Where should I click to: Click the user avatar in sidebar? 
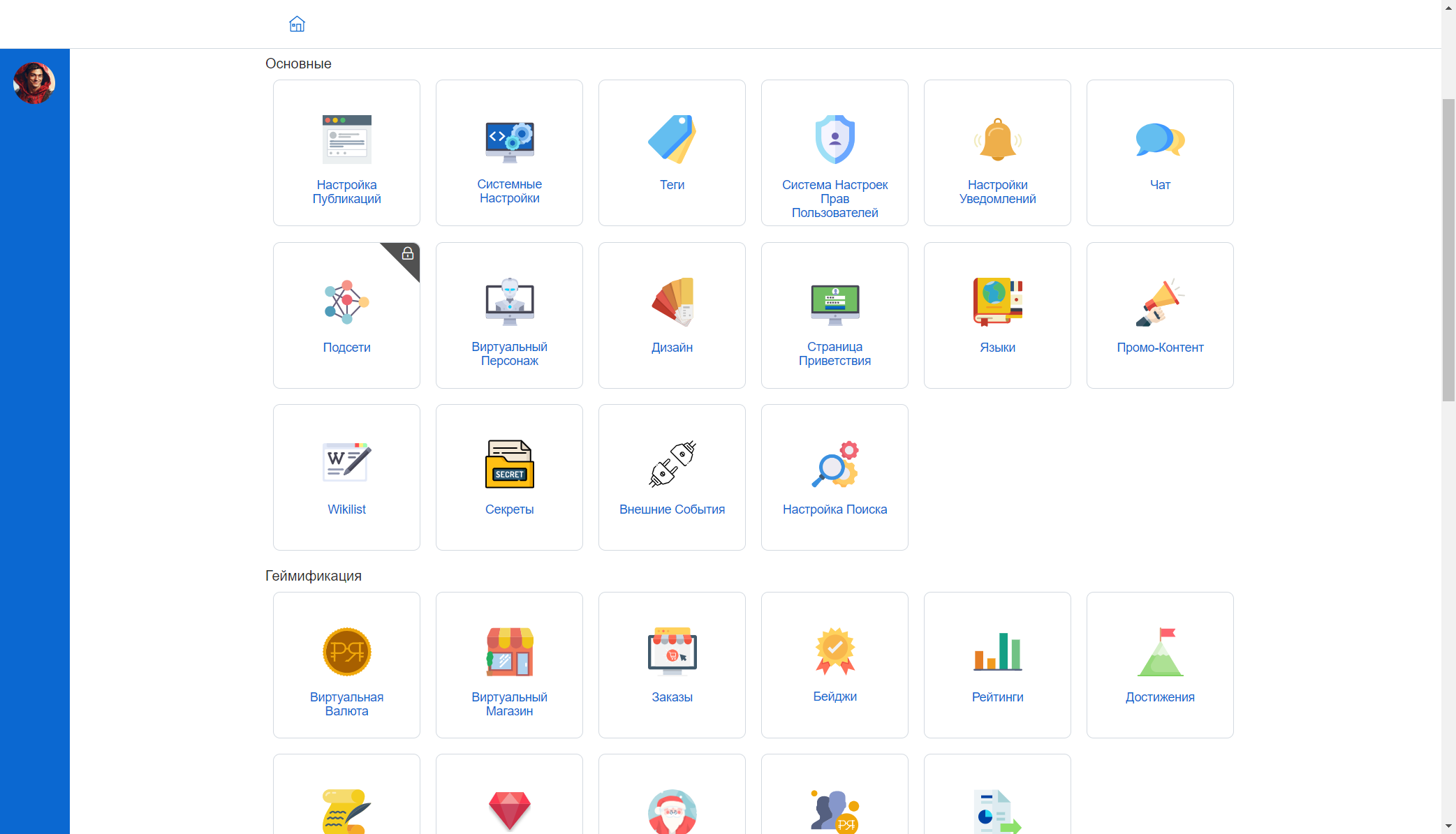[x=34, y=83]
